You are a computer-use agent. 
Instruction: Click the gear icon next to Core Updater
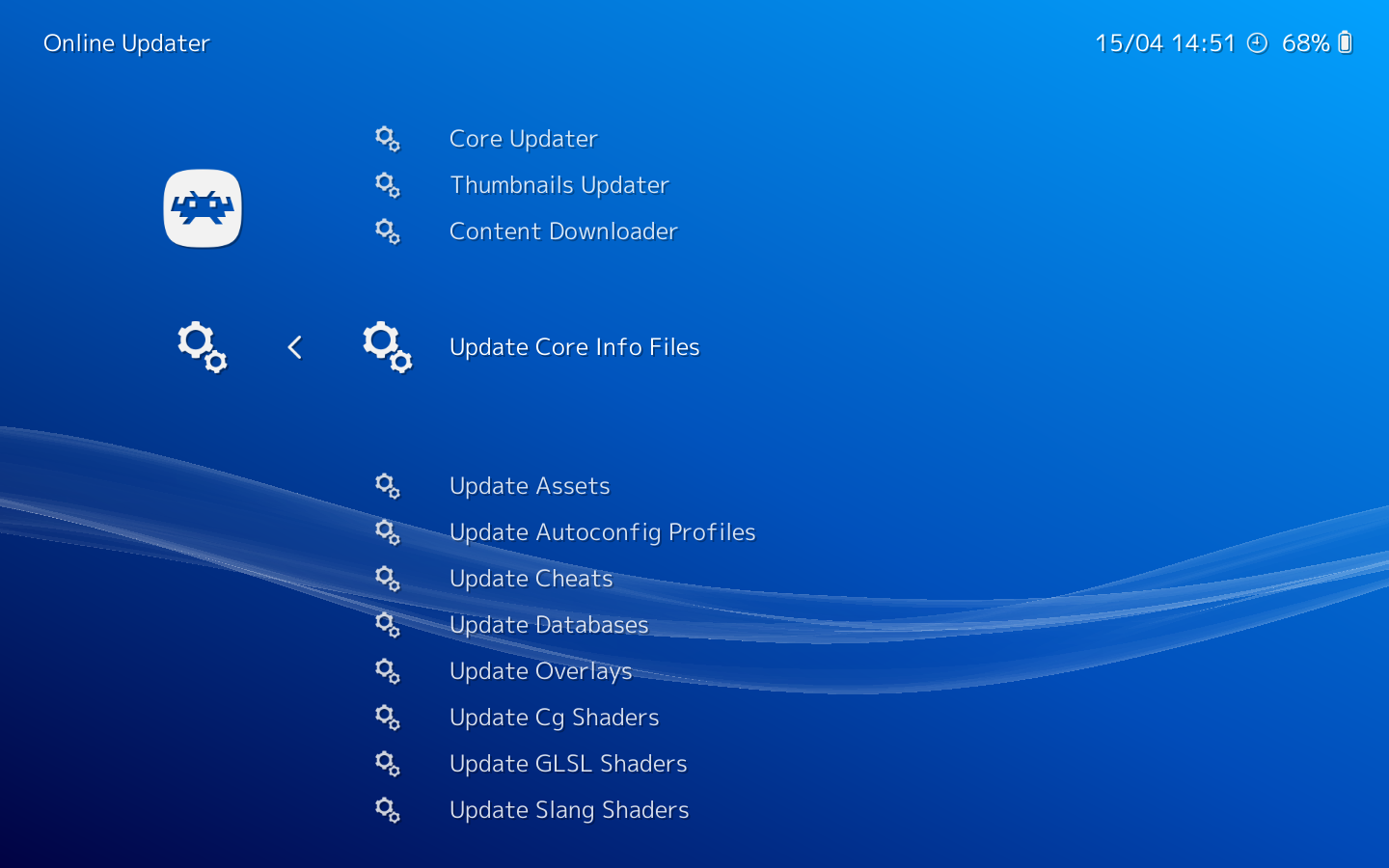[388, 139]
